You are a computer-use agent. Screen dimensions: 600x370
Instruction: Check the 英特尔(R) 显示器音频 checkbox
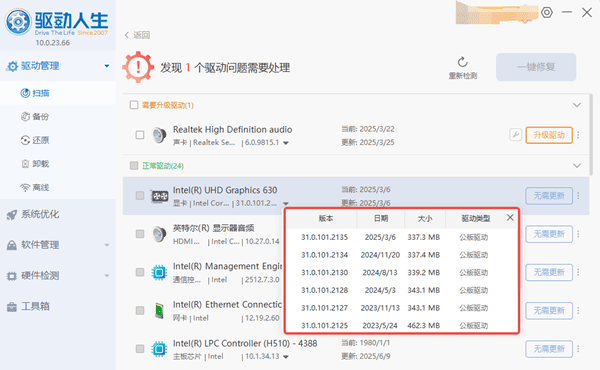click(x=140, y=234)
